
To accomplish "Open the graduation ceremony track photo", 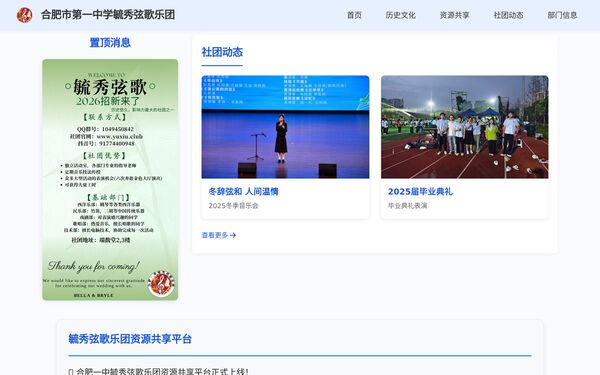I will pos(465,127).
